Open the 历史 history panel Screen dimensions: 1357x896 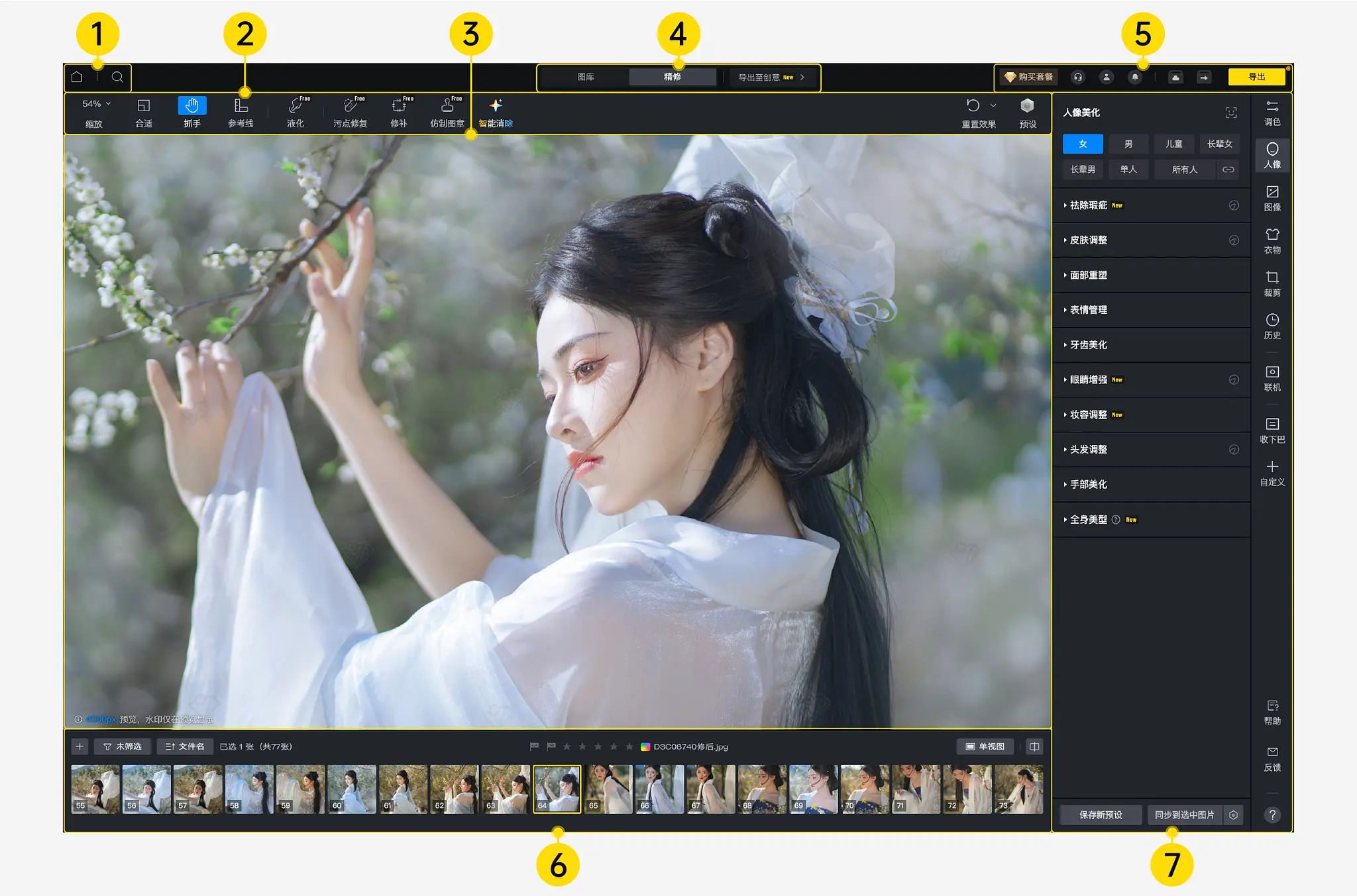coord(1272,326)
